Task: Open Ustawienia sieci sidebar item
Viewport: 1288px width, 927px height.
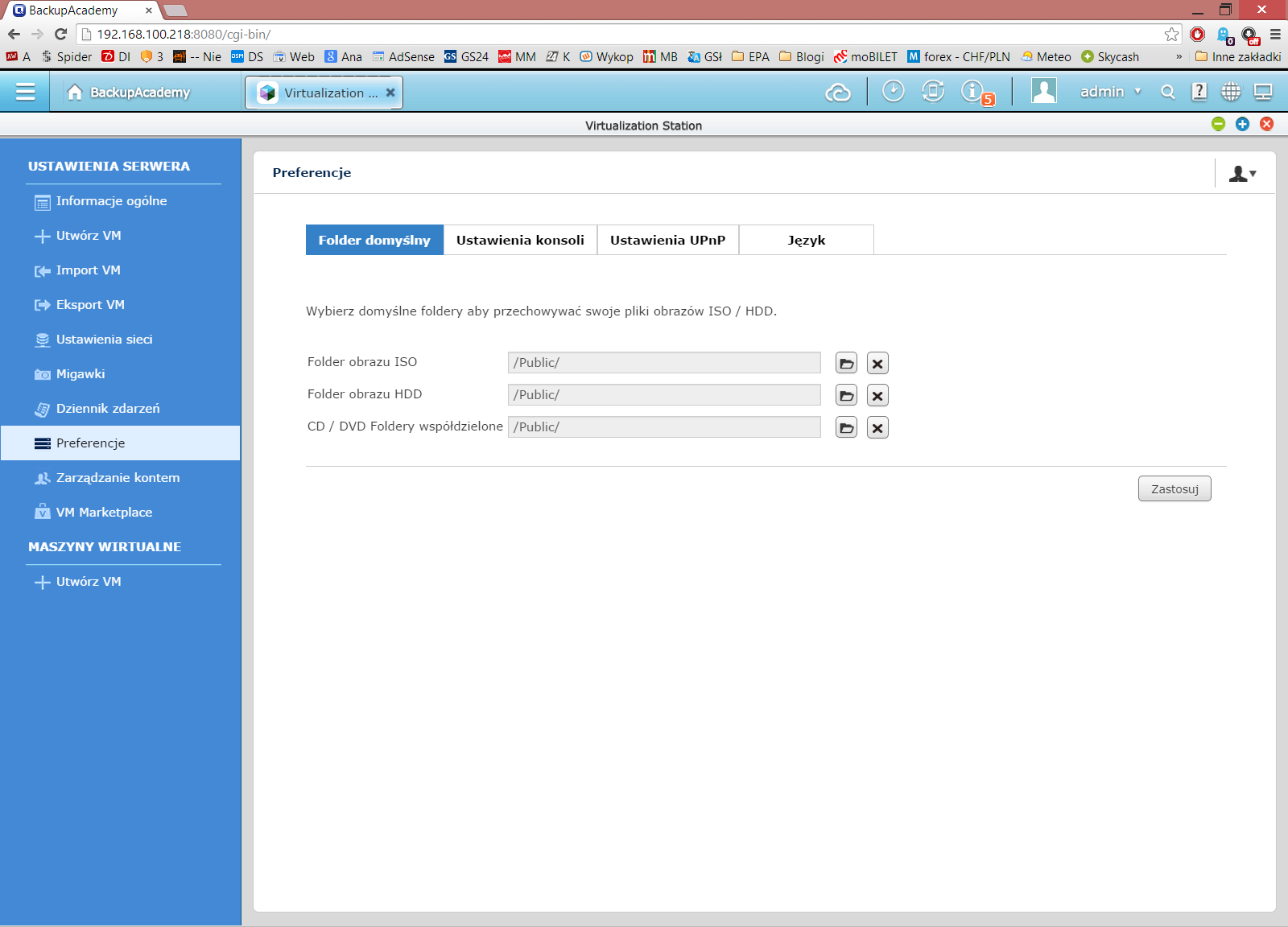Action: click(121, 340)
